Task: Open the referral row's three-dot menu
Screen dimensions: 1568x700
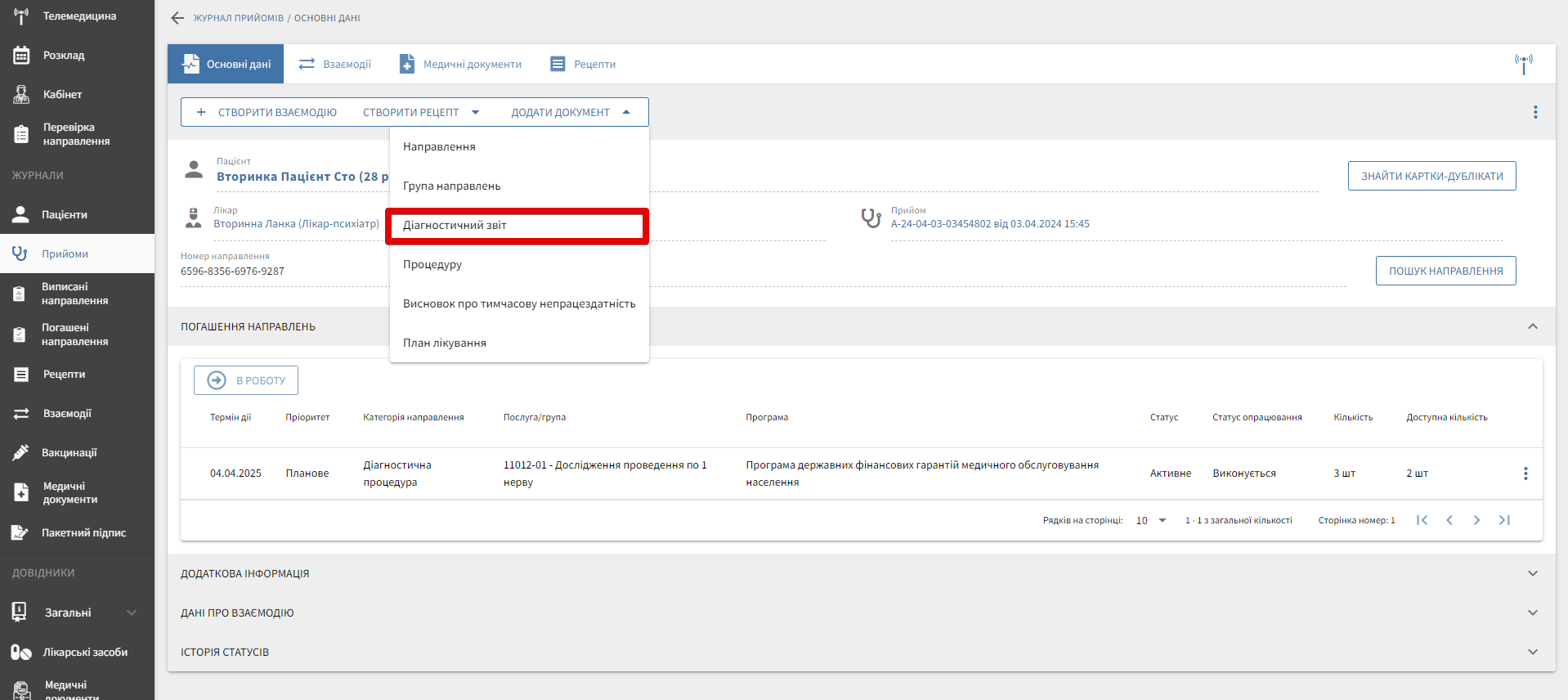Action: pos(1525,473)
